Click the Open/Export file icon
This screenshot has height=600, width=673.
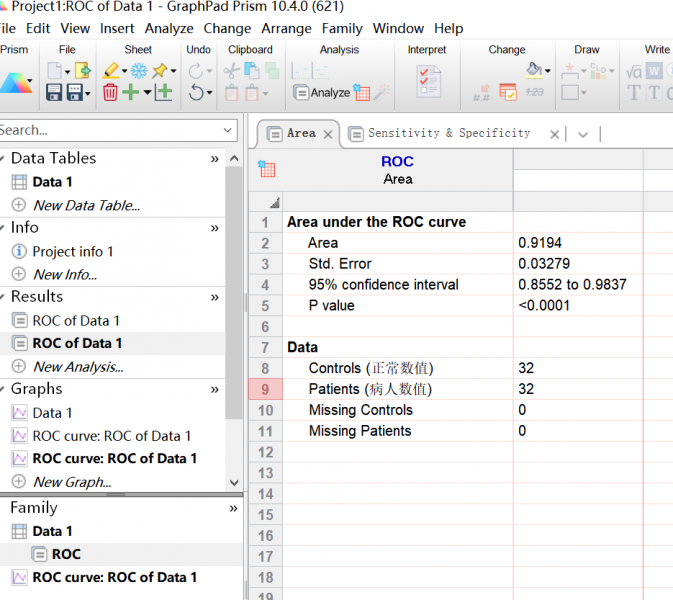click(82, 70)
